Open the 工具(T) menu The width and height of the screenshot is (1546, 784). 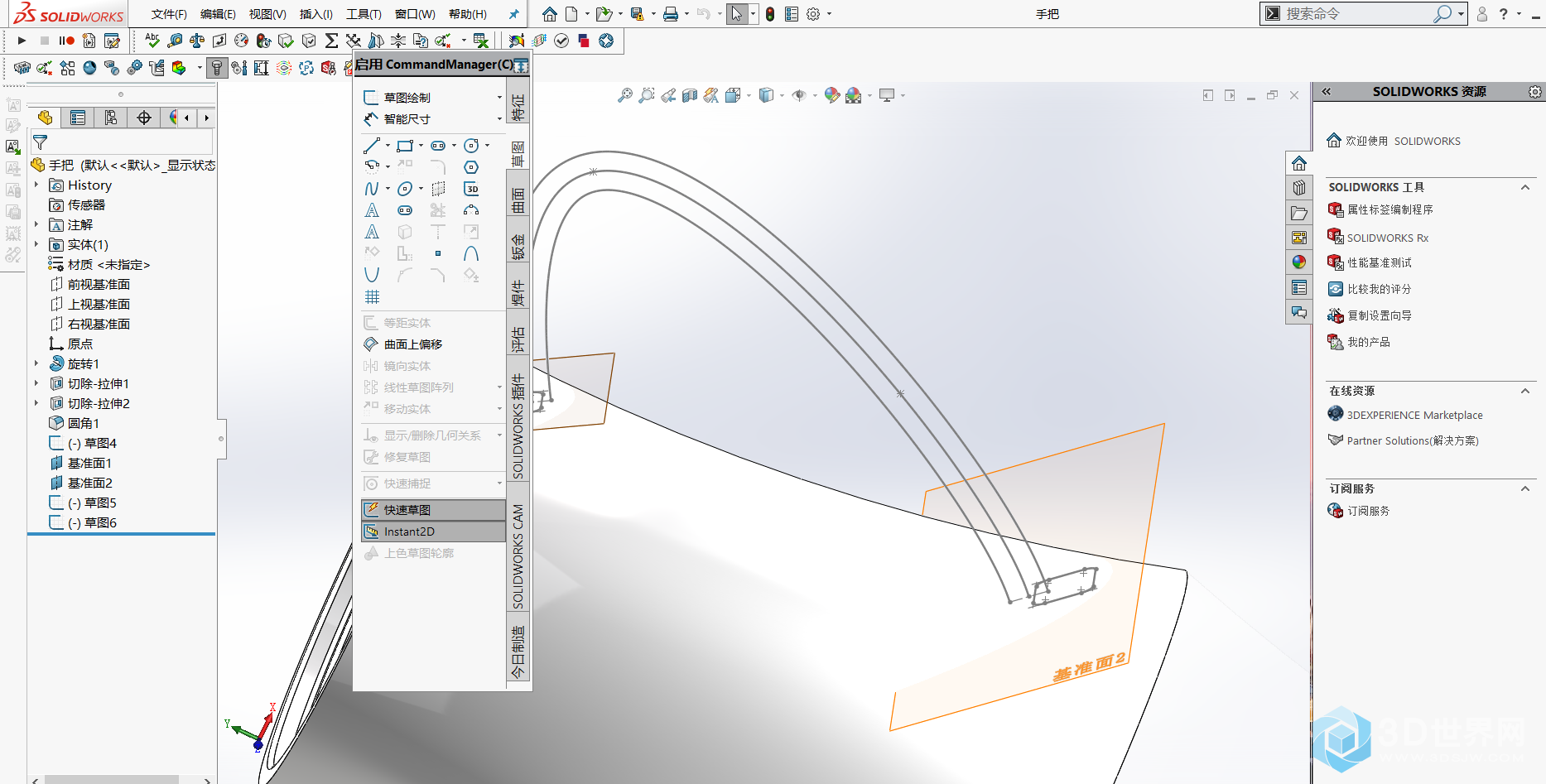coord(364,14)
